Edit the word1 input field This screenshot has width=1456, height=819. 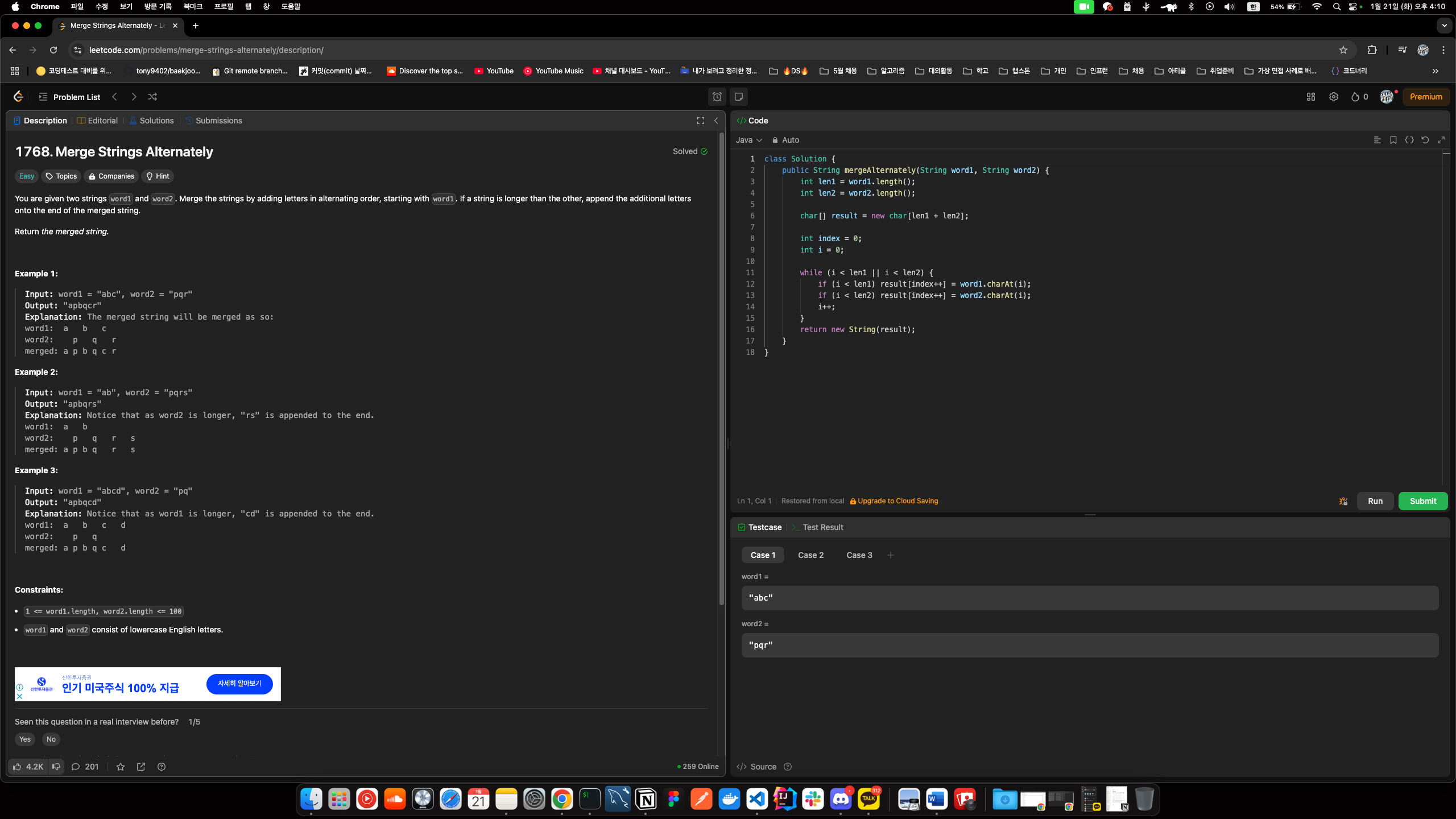pyautogui.click(x=1090, y=598)
